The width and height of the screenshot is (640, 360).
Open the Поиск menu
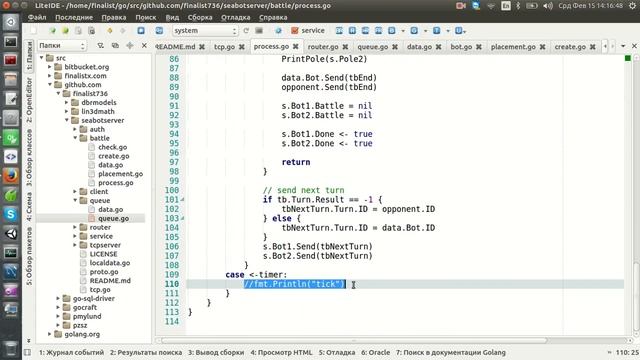(x=146, y=18)
